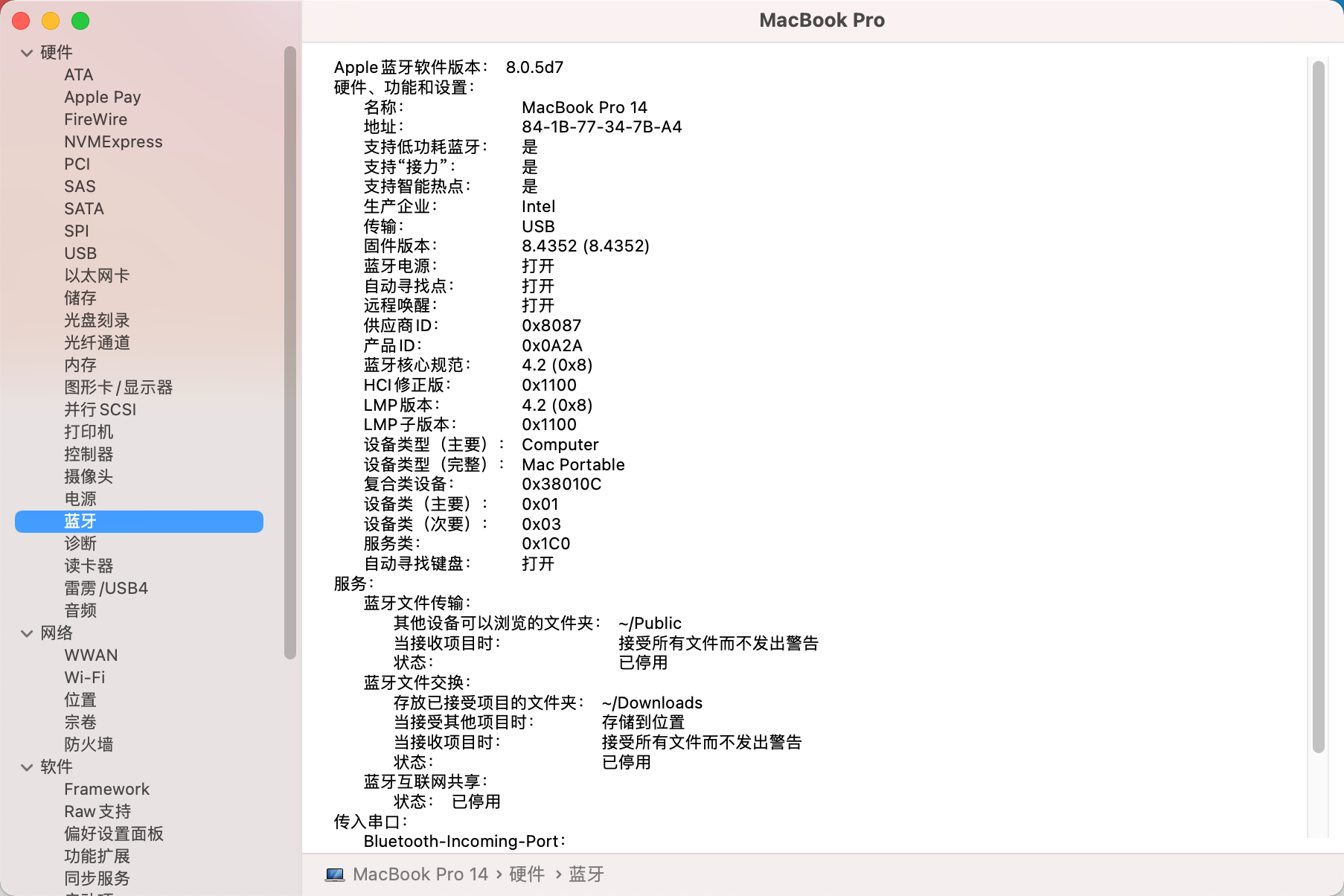Click 硬件 in the bottom path bar
The height and width of the screenshot is (896, 1344).
click(x=527, y=874)
